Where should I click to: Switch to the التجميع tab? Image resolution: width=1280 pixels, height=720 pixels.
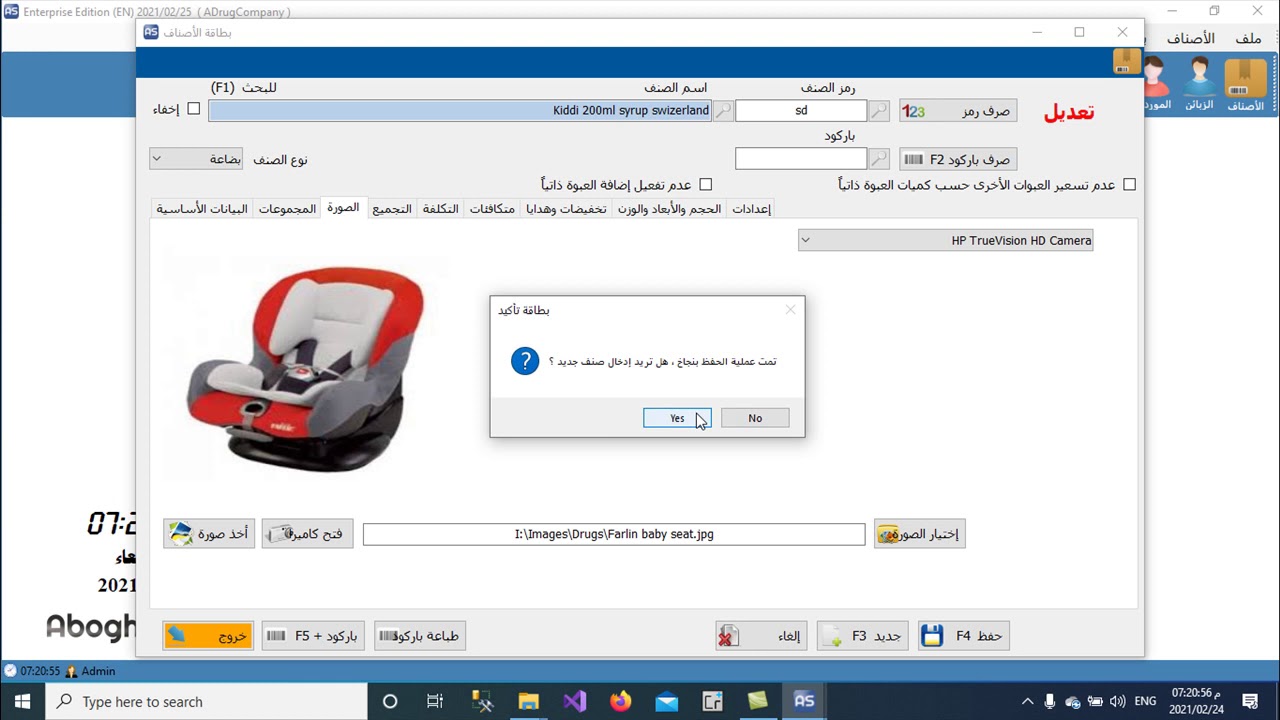click(392, 209)
